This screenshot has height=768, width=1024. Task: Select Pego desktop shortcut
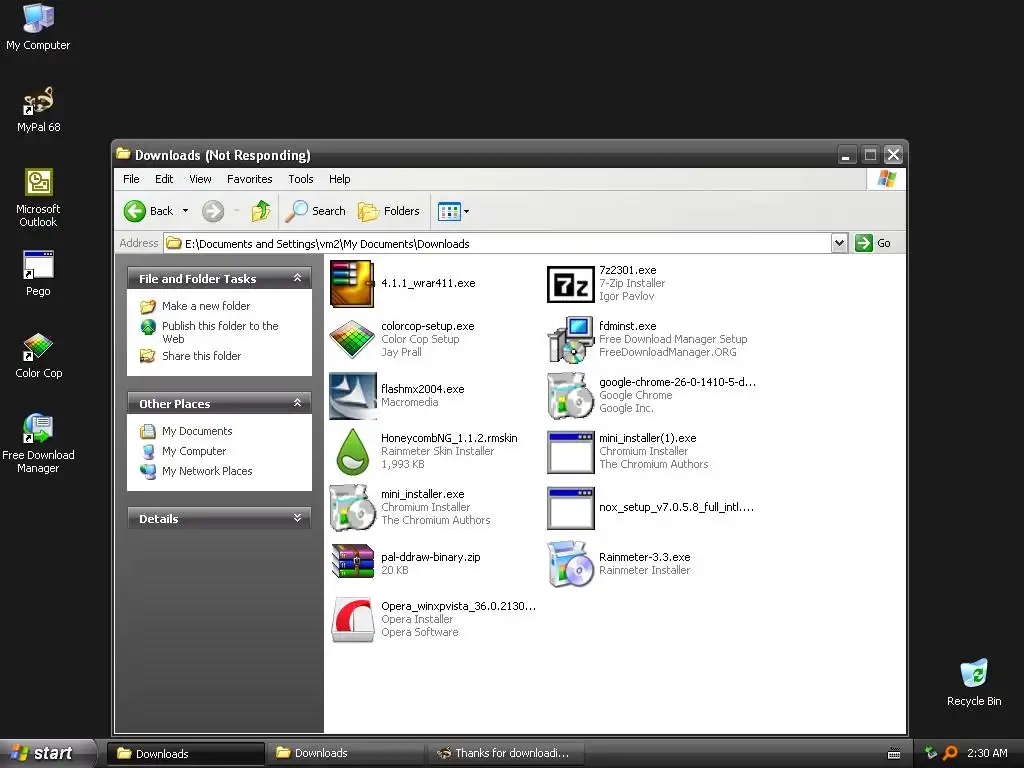tap(38, 274)
